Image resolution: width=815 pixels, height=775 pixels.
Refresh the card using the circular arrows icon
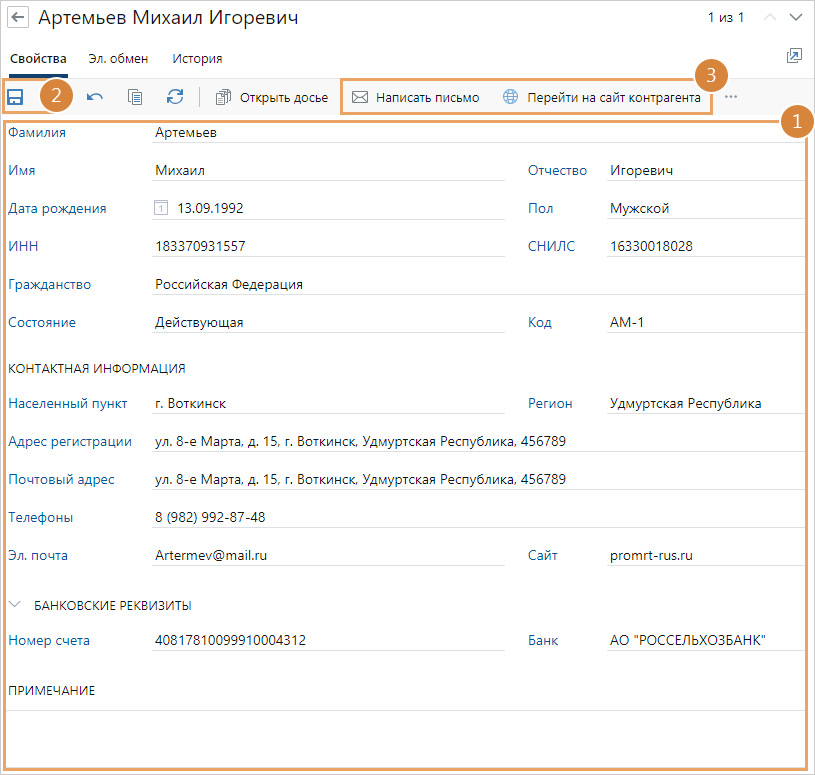[175, 97]
